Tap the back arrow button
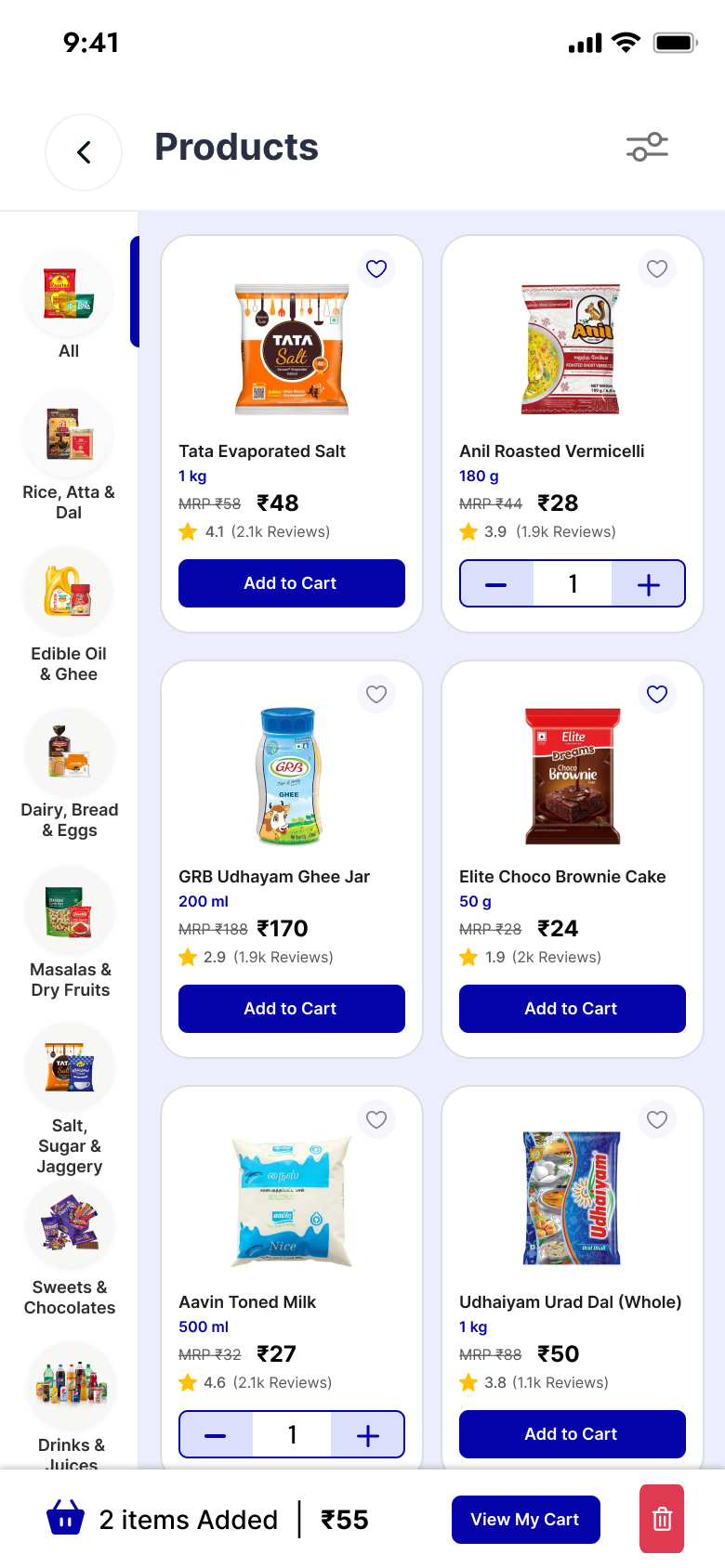 (x=84, y=152)
